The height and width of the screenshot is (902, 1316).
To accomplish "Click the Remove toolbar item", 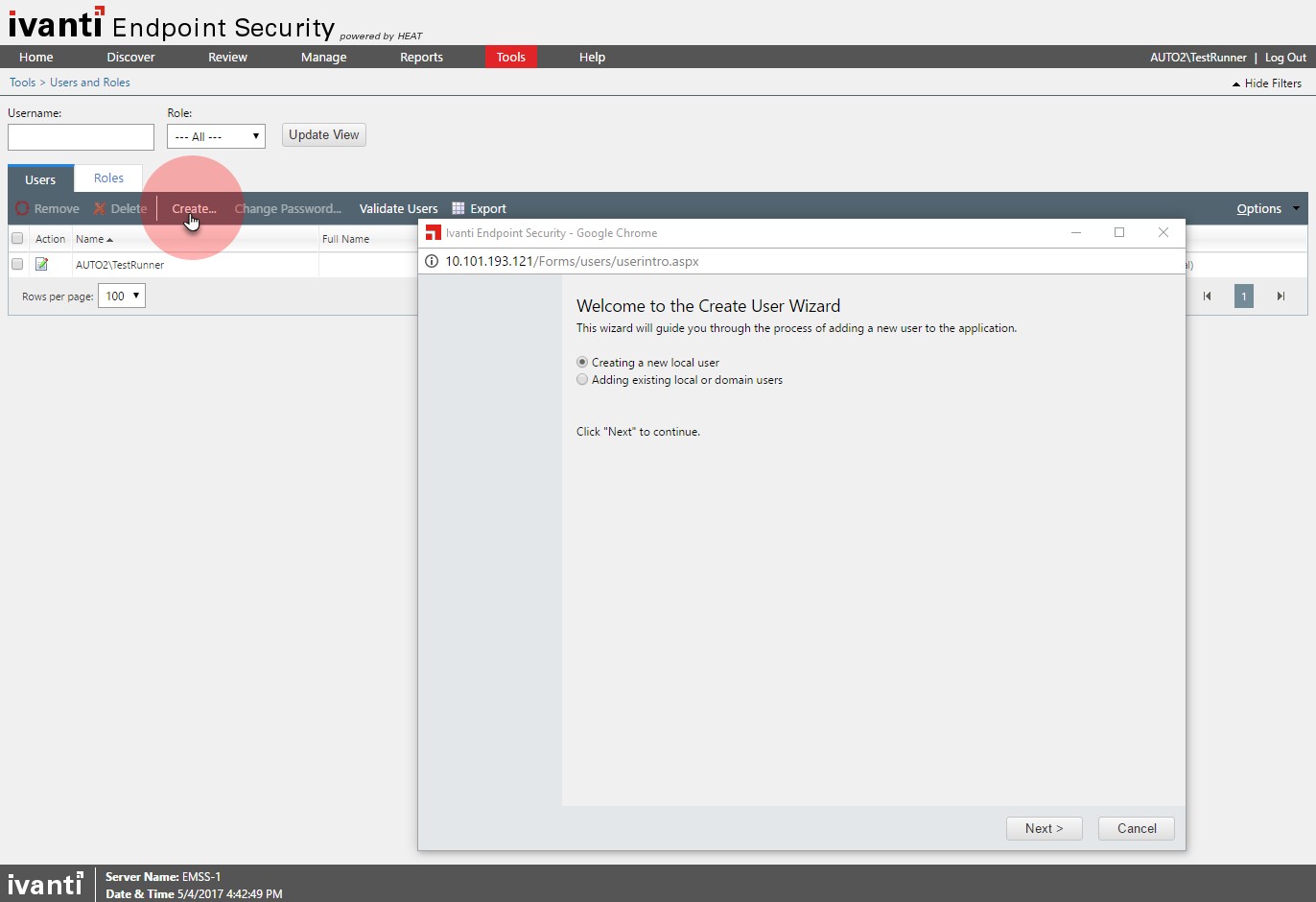I will pos(47,208).
